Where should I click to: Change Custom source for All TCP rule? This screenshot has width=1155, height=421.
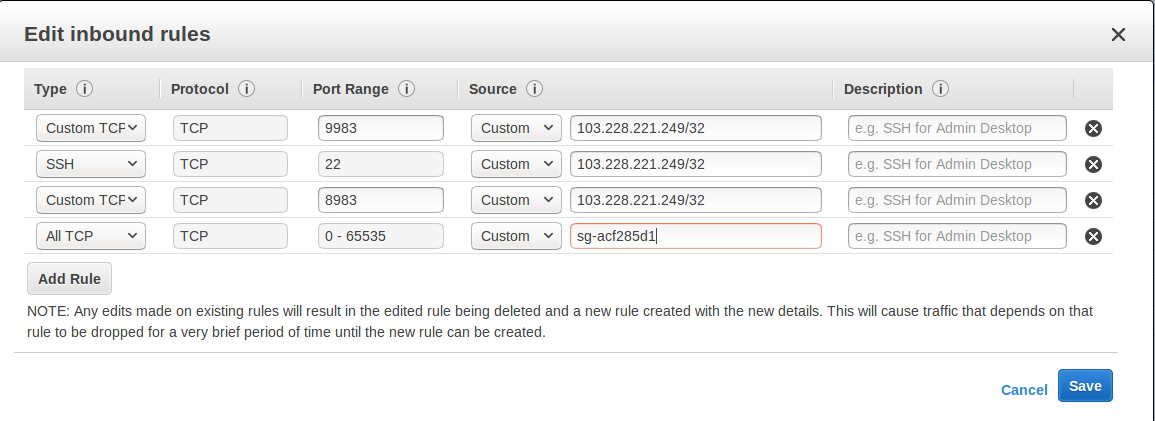coord(516,236)
